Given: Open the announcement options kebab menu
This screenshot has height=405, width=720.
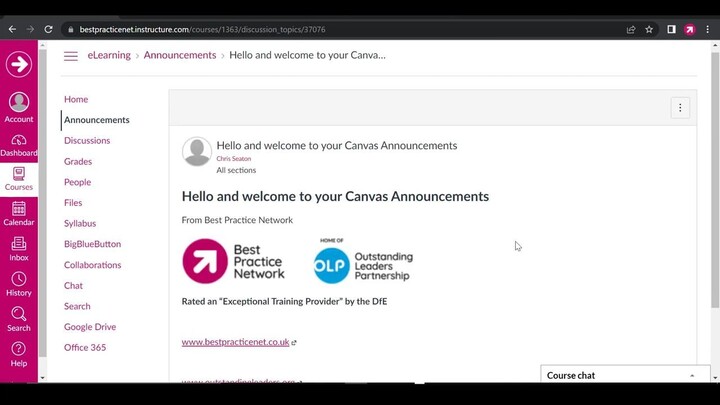Looking at the screenshot, I should point(680,108).
